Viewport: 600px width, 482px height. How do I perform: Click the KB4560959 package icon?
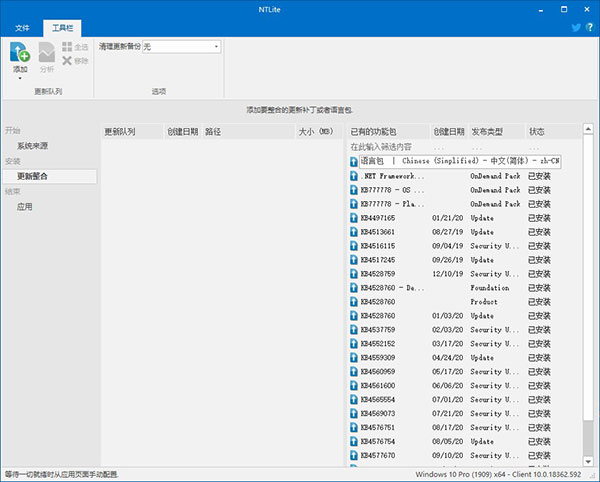(354, 371)
